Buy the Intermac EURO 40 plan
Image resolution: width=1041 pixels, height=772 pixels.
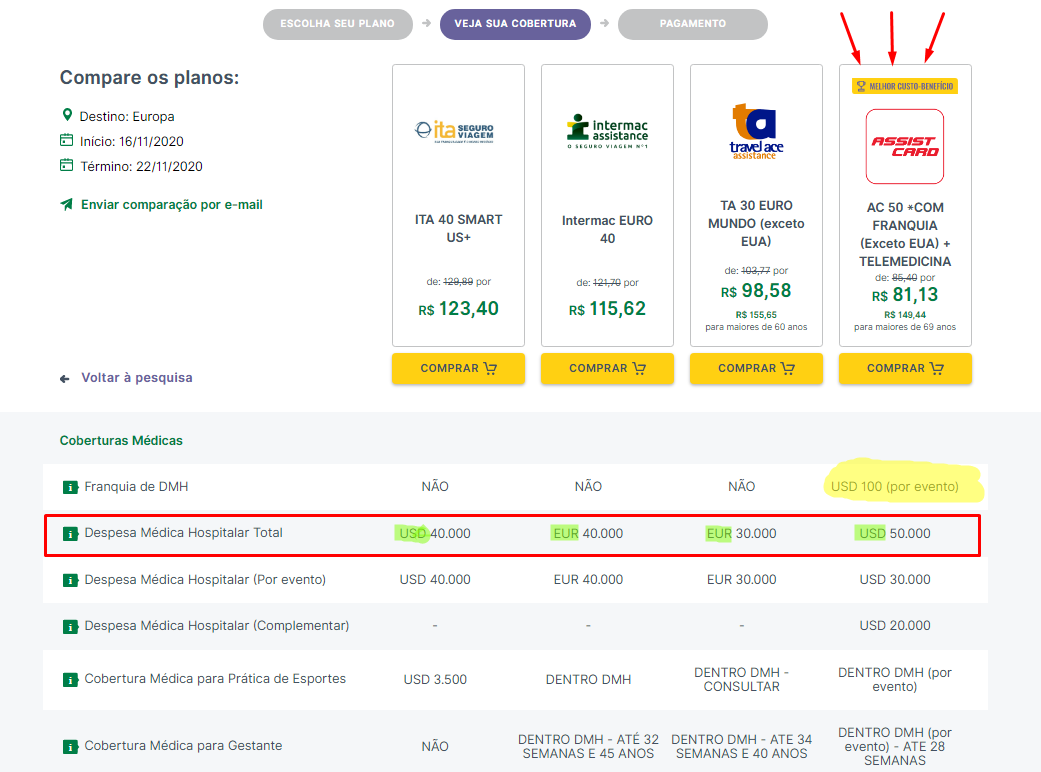[607, 368]
